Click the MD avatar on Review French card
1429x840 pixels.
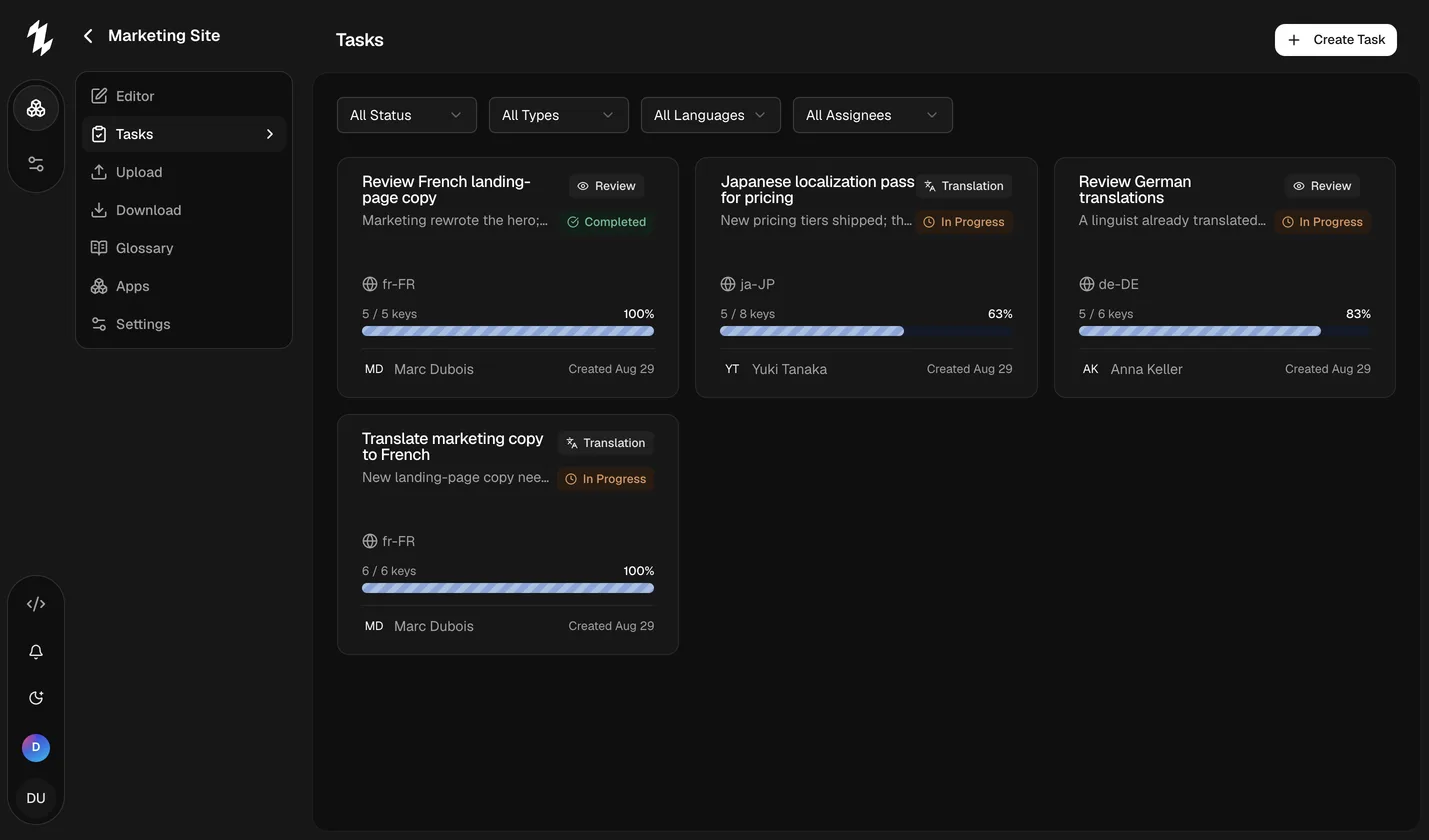click(x=374, y=369)
